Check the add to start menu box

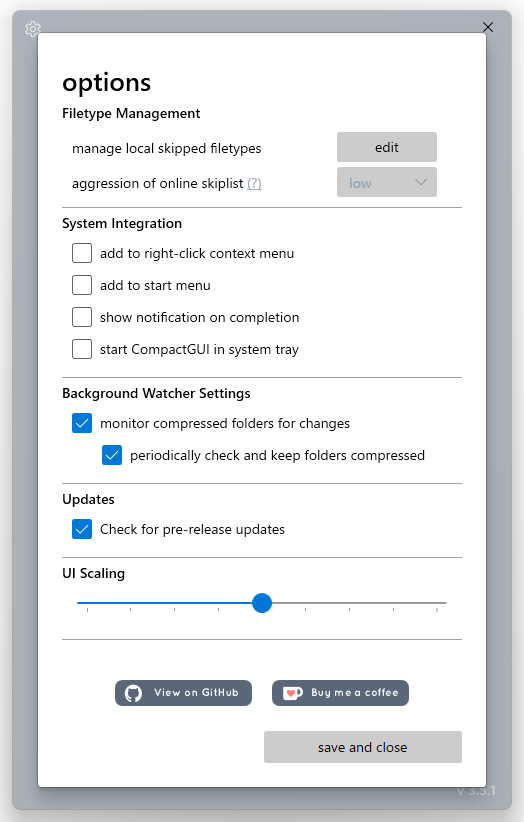[x=82, y=285]
